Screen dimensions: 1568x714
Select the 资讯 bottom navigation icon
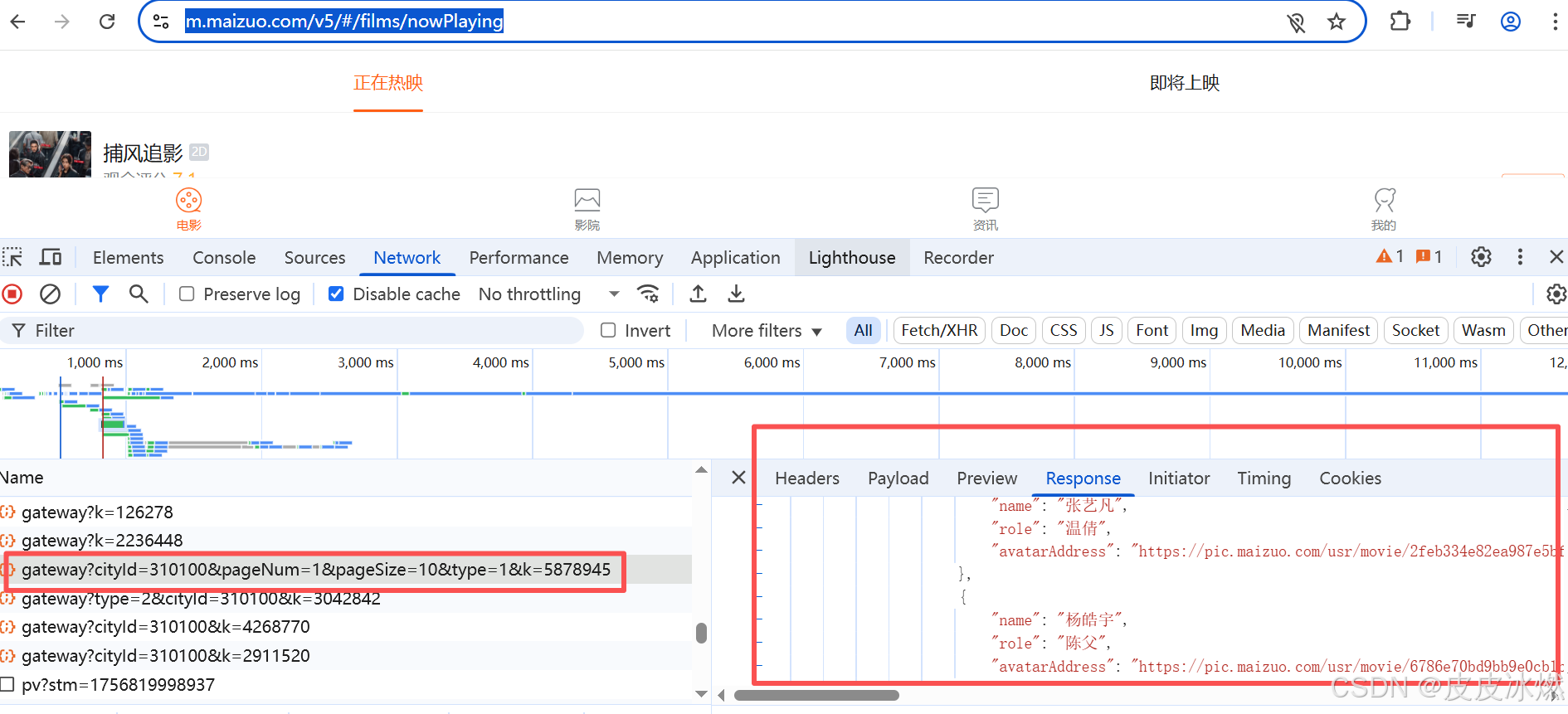point(985,209)
